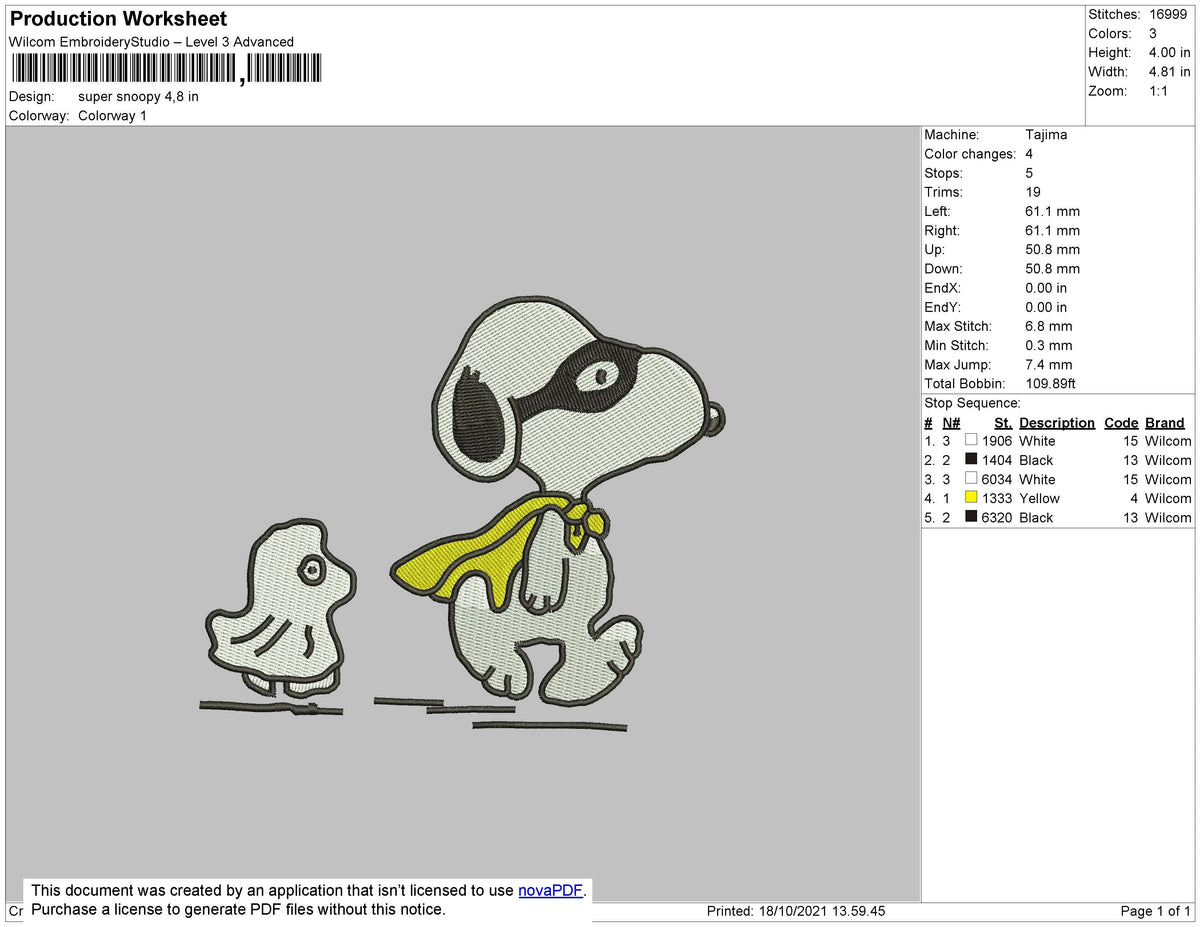This screenshot has height=927, width=1200.
Task: Click the White 6034 thread swatch
Action: point(970,478)
